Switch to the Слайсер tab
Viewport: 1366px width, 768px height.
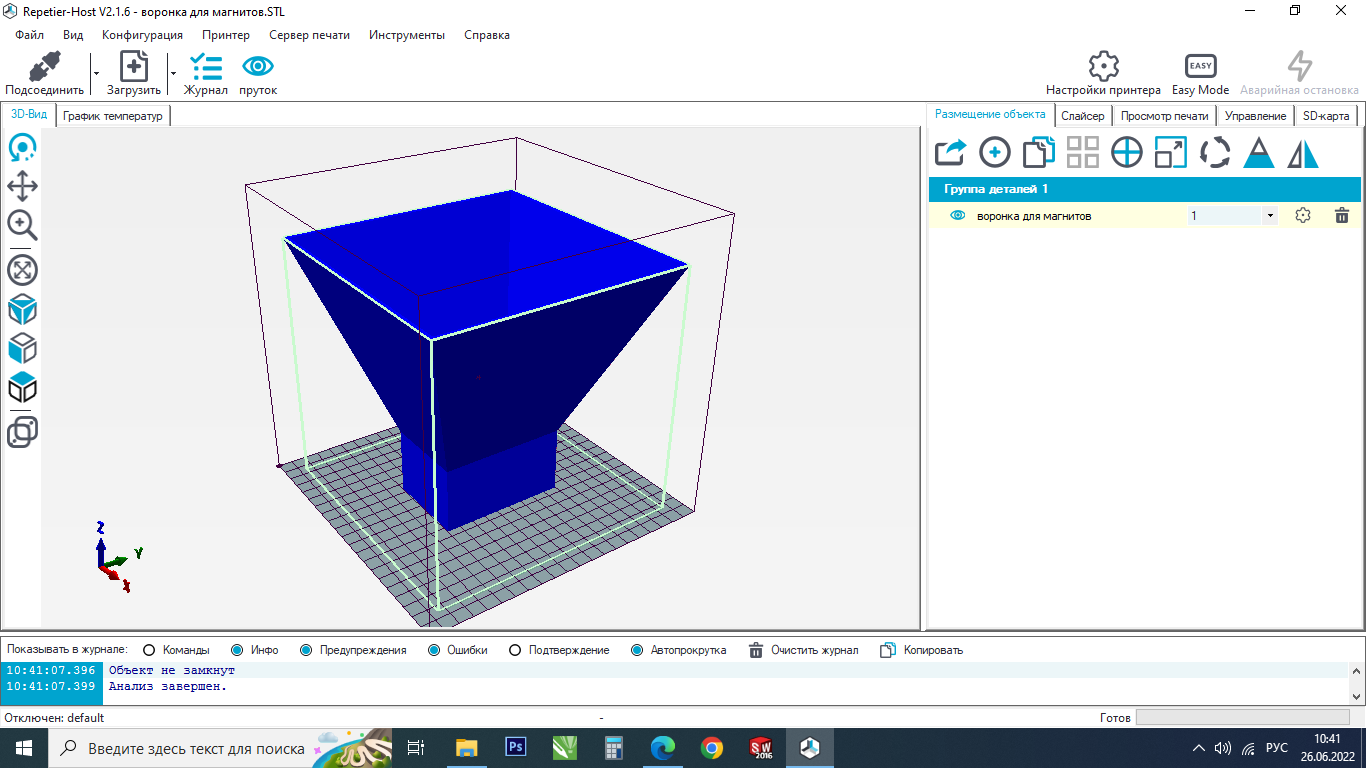coord(1082,116)
